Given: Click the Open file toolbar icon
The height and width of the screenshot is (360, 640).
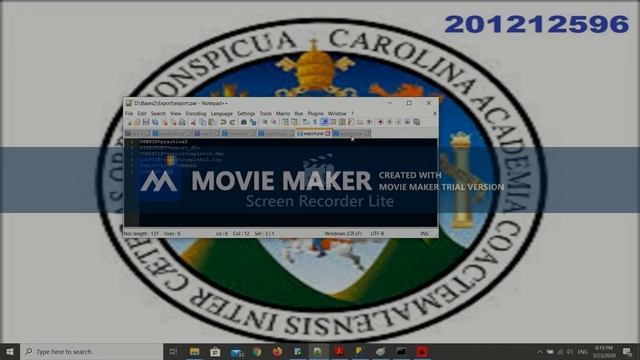Looking at the screenshot, I should (x=137, y=122).
